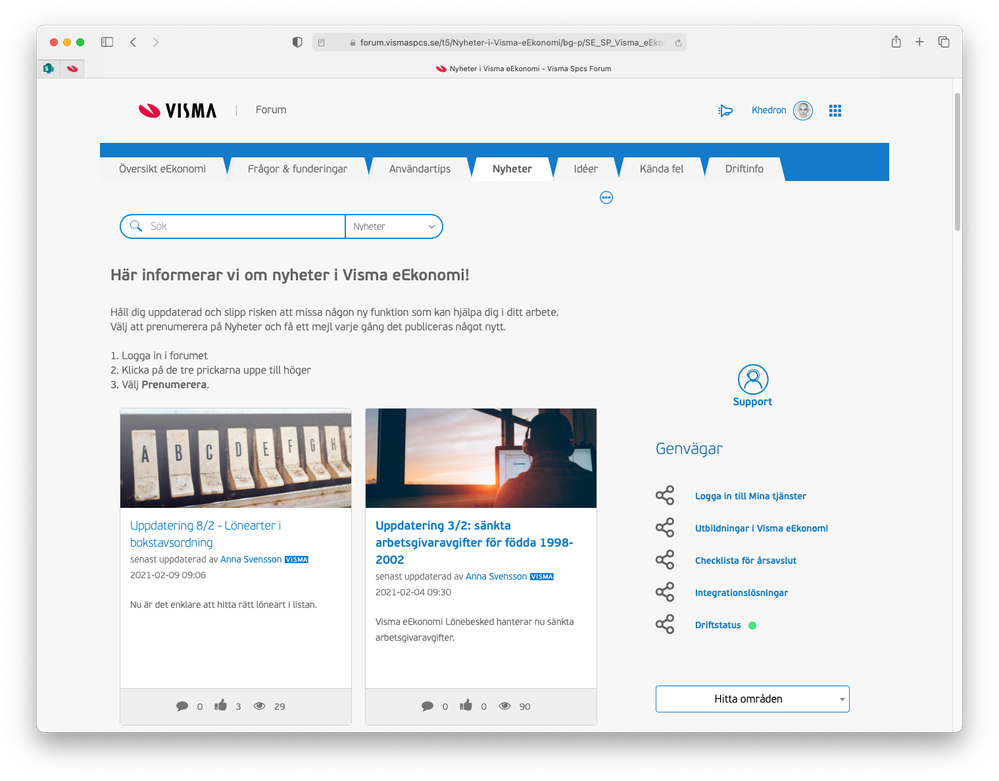This screenshot has width=999, height=781.
Task: Open Logga in till Mina tjänster link
Action: (750, 496)
